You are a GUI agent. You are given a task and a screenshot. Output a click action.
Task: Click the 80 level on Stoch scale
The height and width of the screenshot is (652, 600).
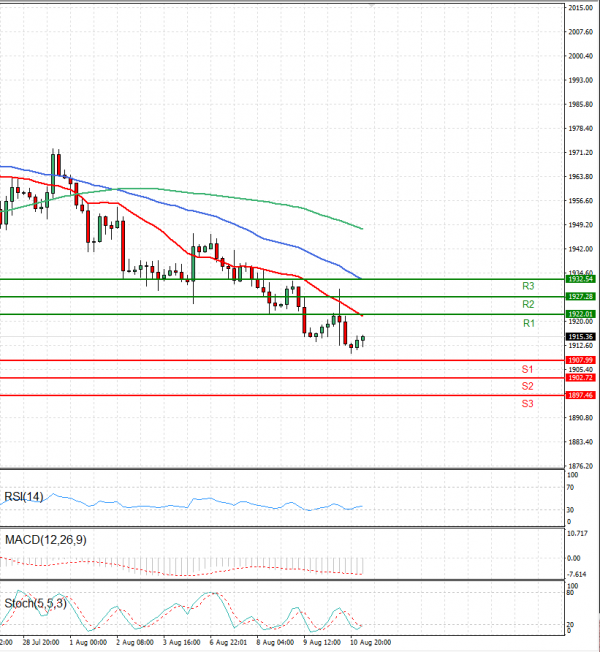(570, 593)
